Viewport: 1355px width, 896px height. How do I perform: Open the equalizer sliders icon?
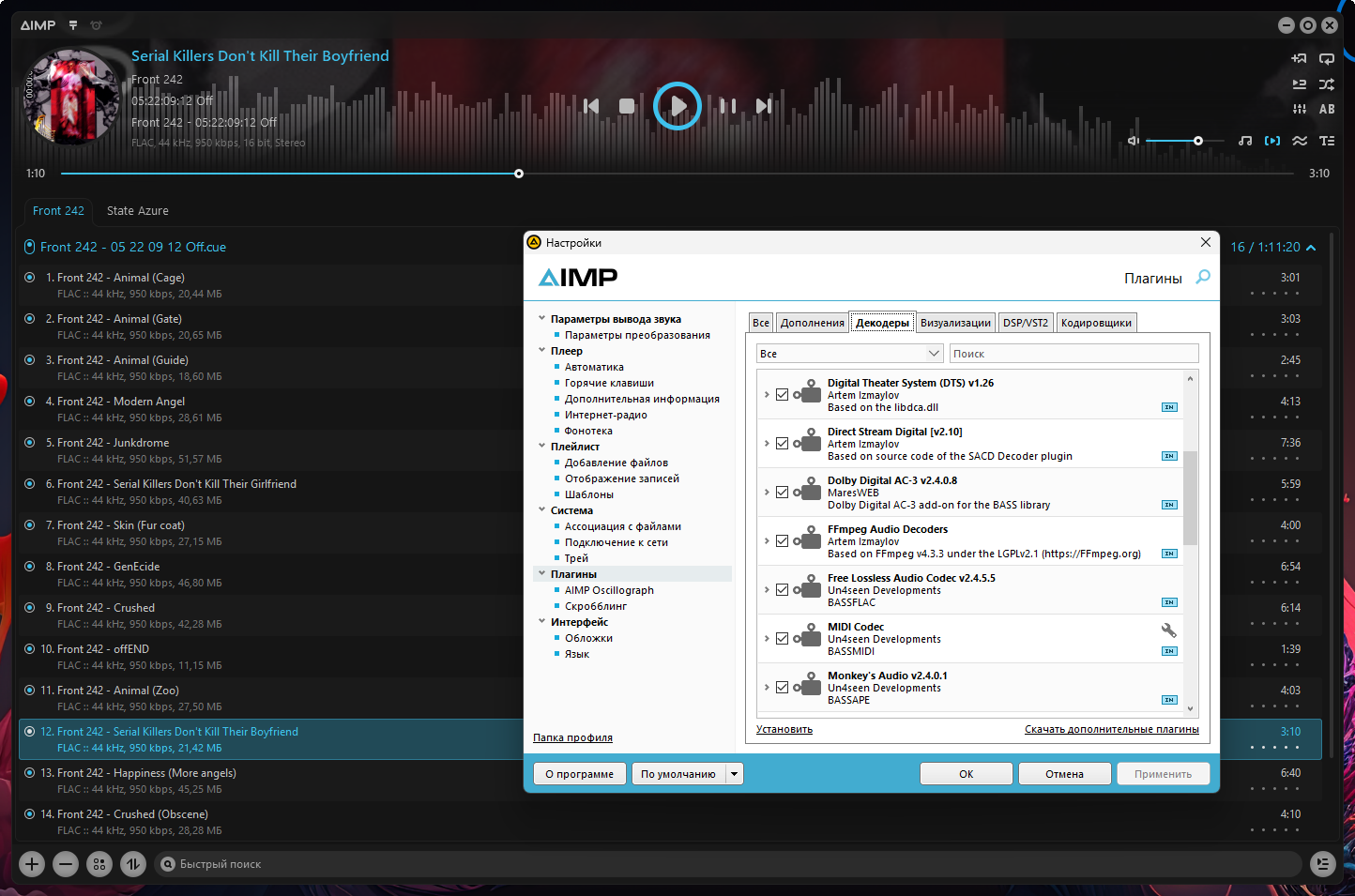(1300, 109)
